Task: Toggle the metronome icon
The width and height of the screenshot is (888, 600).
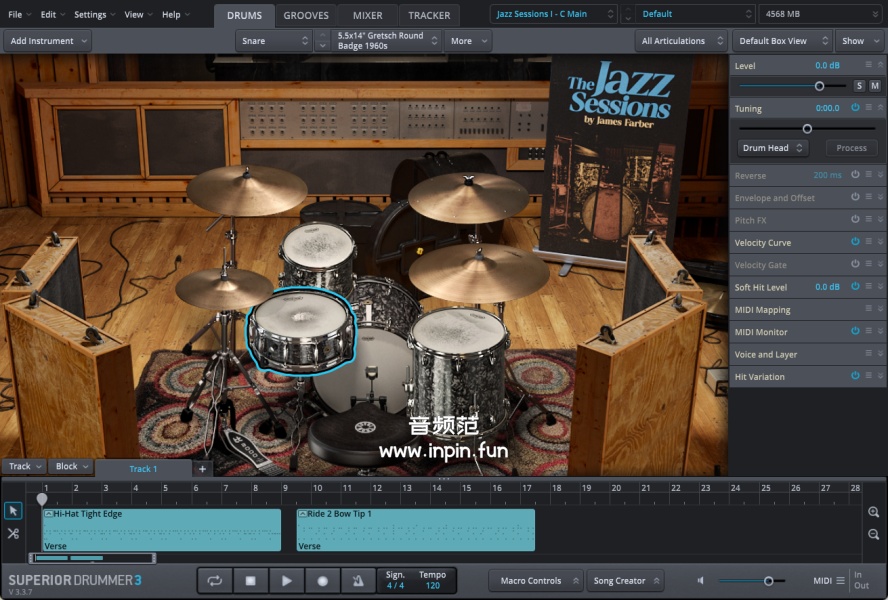Action: (358, 580)
